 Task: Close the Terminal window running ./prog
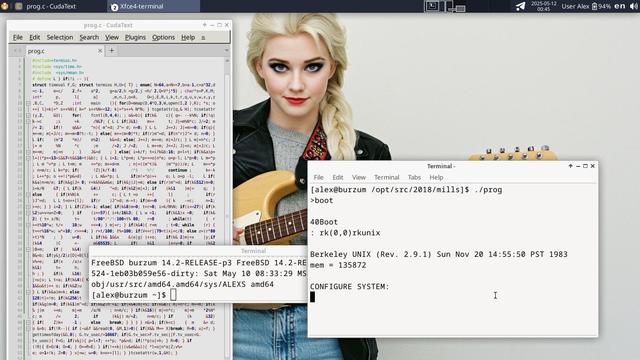pos(592,166)
